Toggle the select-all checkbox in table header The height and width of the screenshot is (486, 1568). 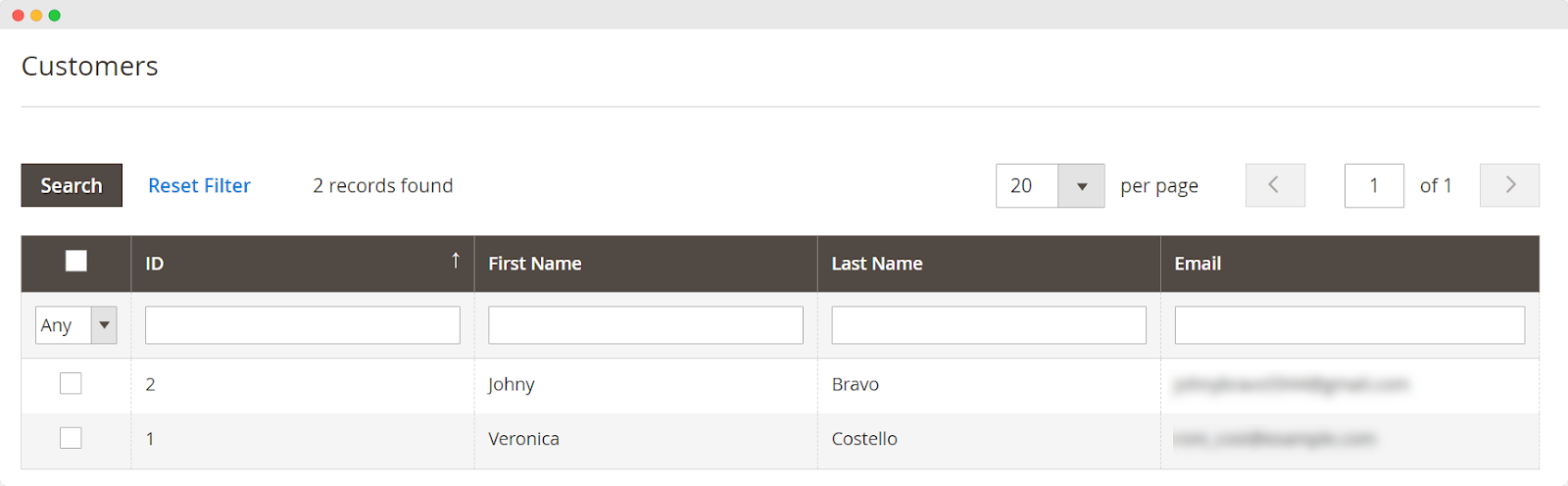(x=75, y=261)
